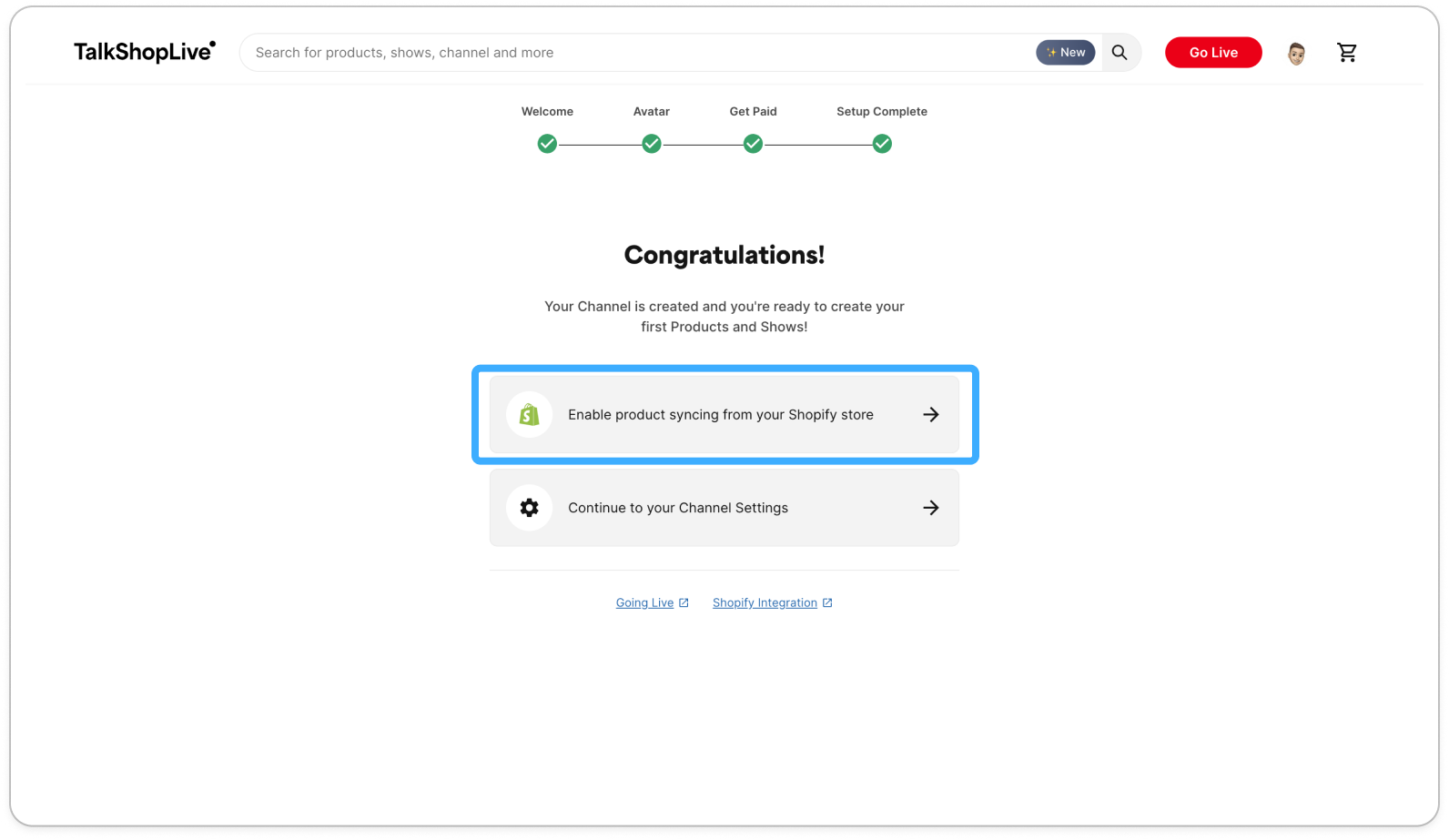Select the Get Paid step label

tap(753, 111)
